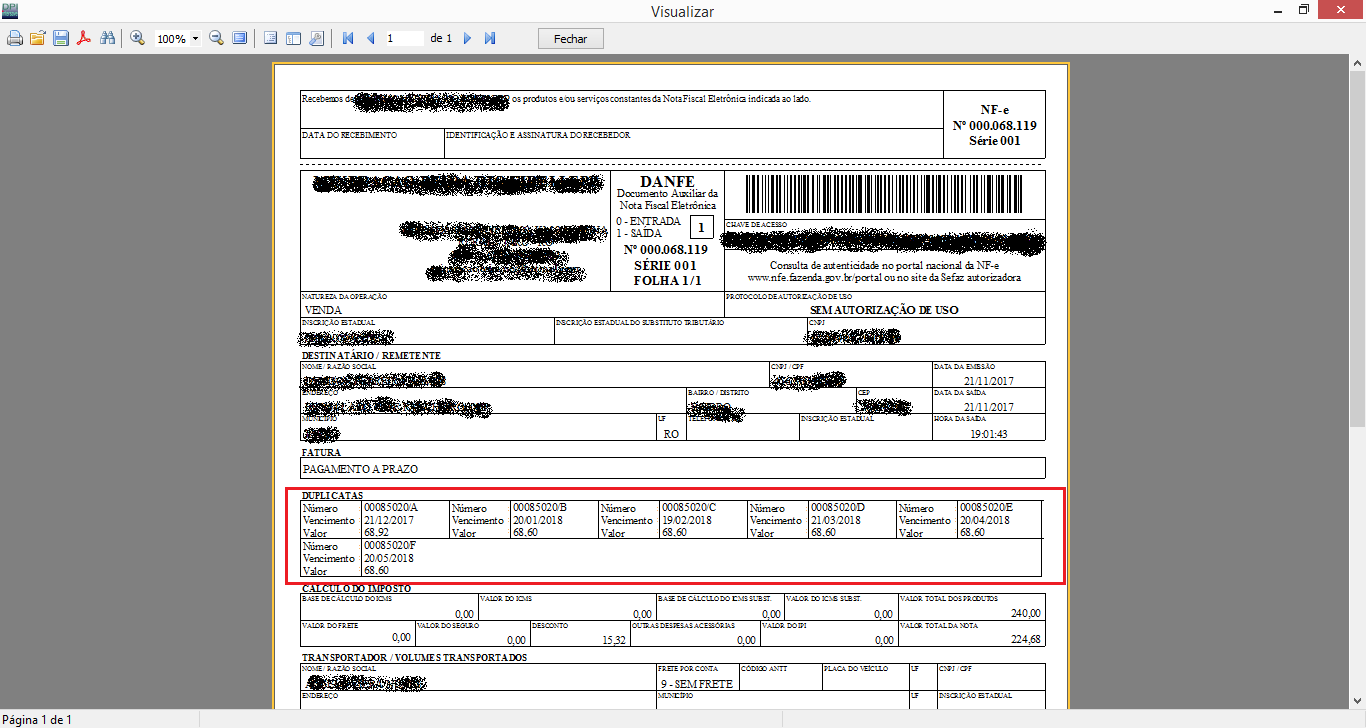Click the due date 21/12/2017
Image resolution: width=1366 pixels, height=728 pixels.
388,520
